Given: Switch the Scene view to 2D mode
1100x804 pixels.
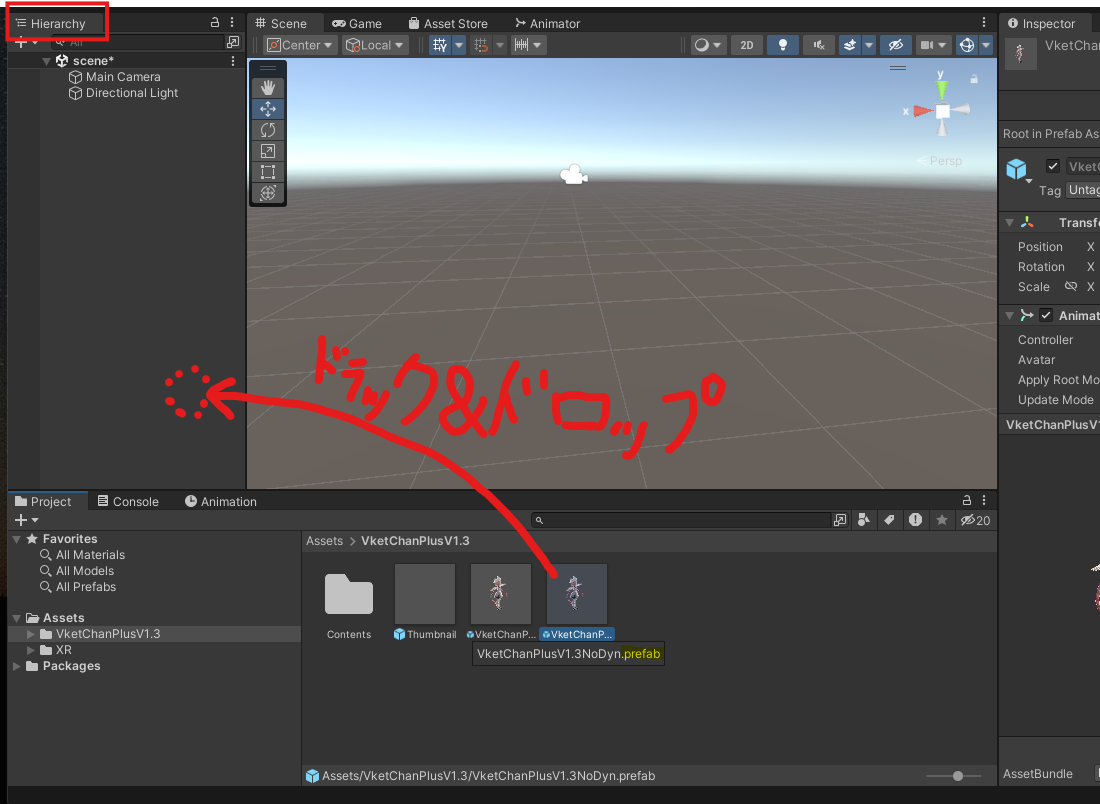Looking at the screenshot, I should coord(746,45).
